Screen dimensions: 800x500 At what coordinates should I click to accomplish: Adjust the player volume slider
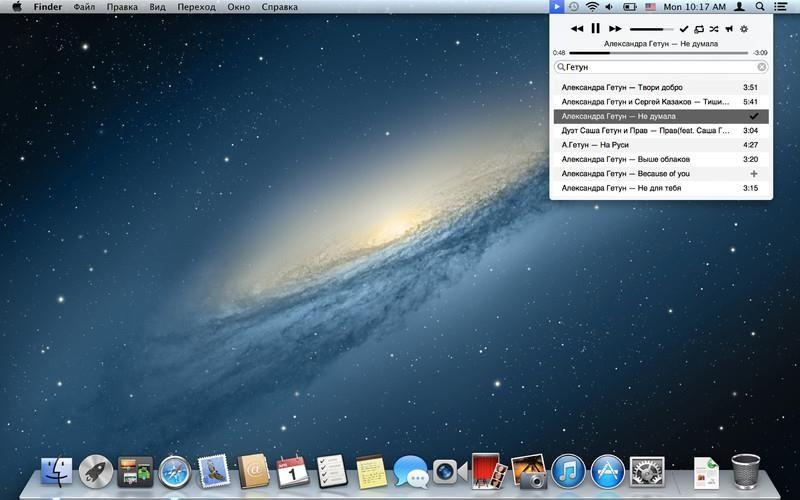tap(652, 29)
